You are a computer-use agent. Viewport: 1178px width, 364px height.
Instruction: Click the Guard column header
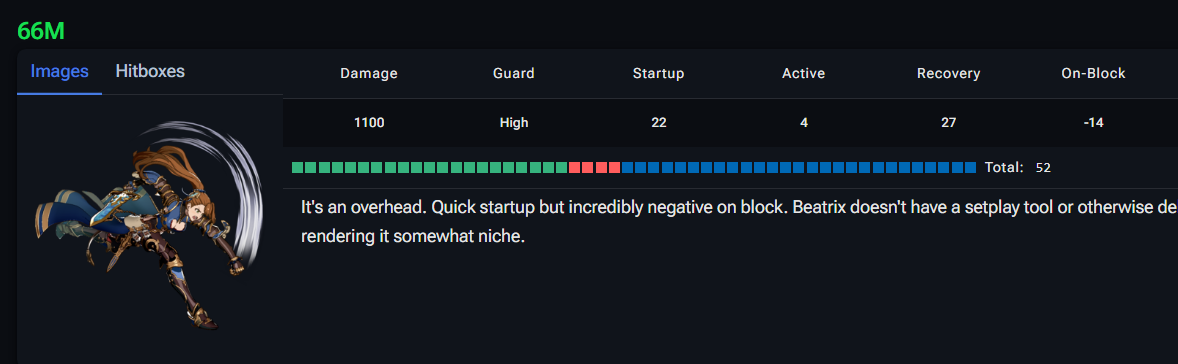[514, 74]
